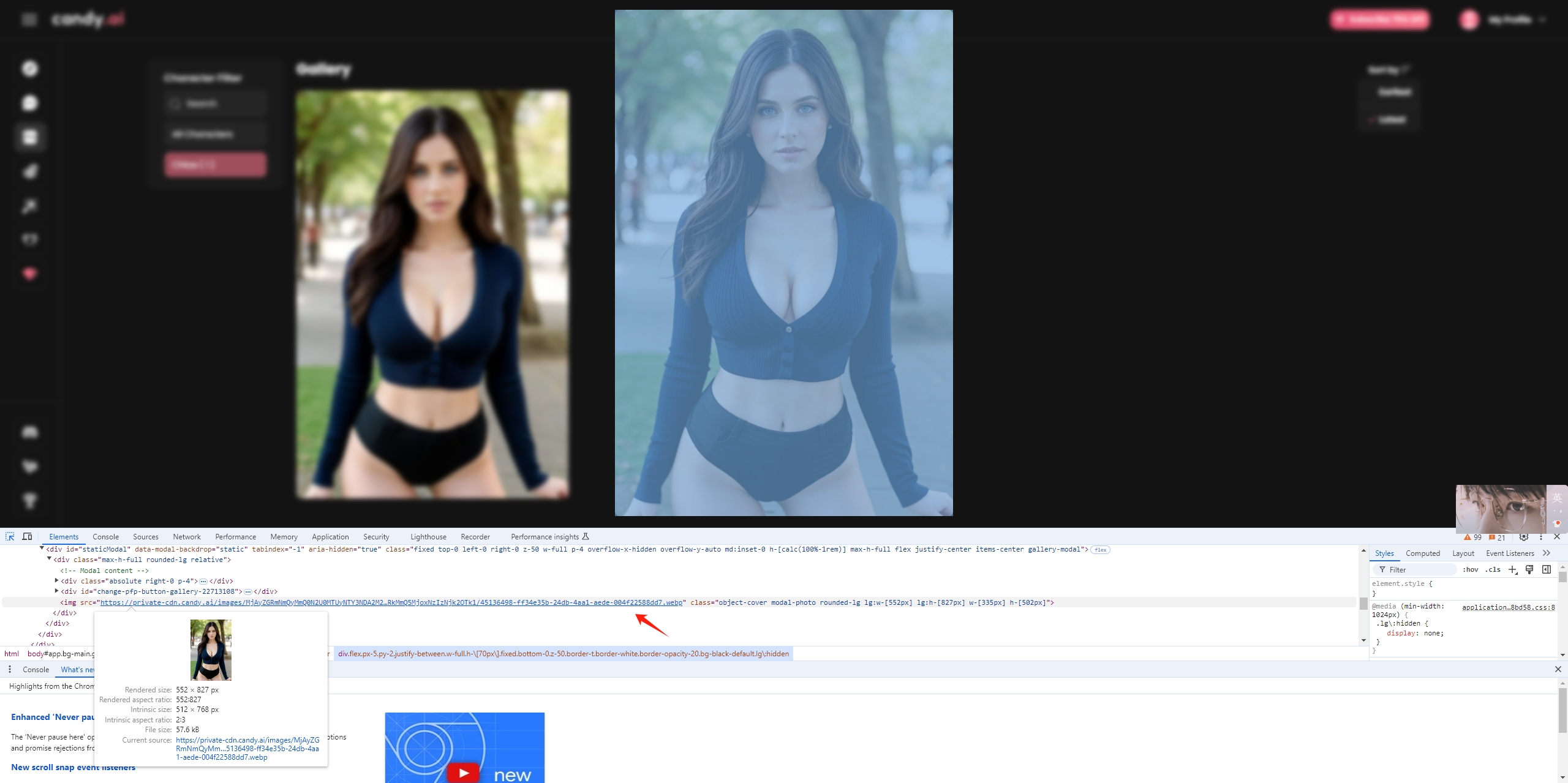Click the Filter input in Styles panel
The width and height of the screenshot is (1568, 783).
(x=1414, y=569)
